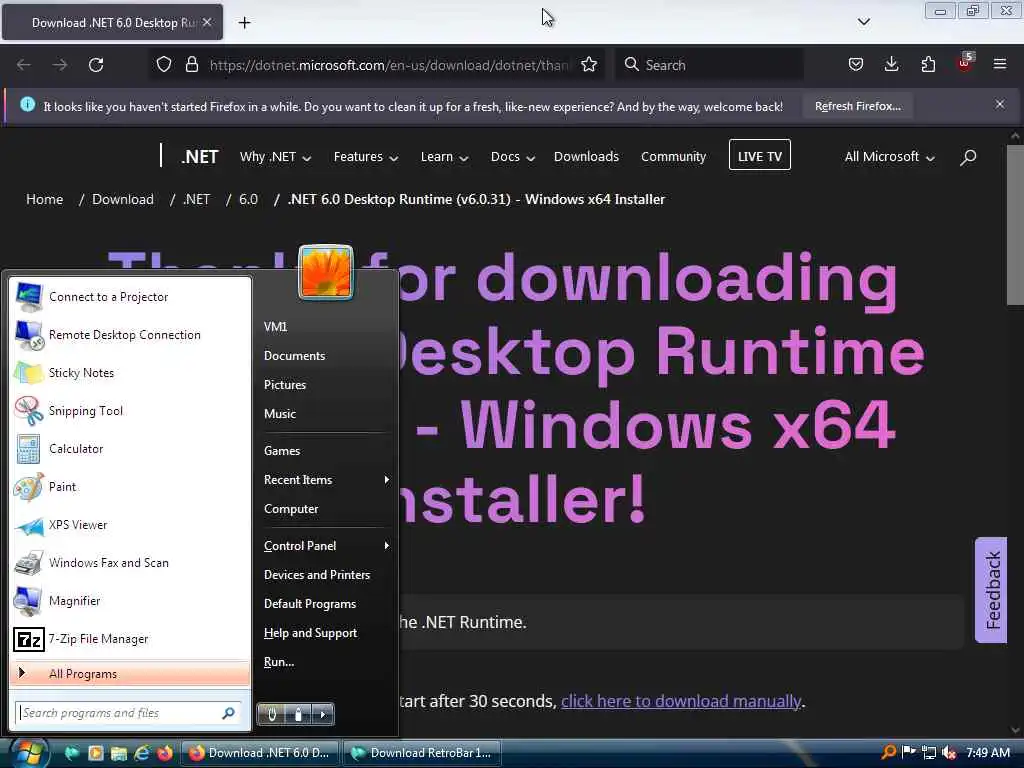Viewport: 1024px width, 768px height.
Task: Click the Start menu shut down power button
Action: click(x=272, y=714)
